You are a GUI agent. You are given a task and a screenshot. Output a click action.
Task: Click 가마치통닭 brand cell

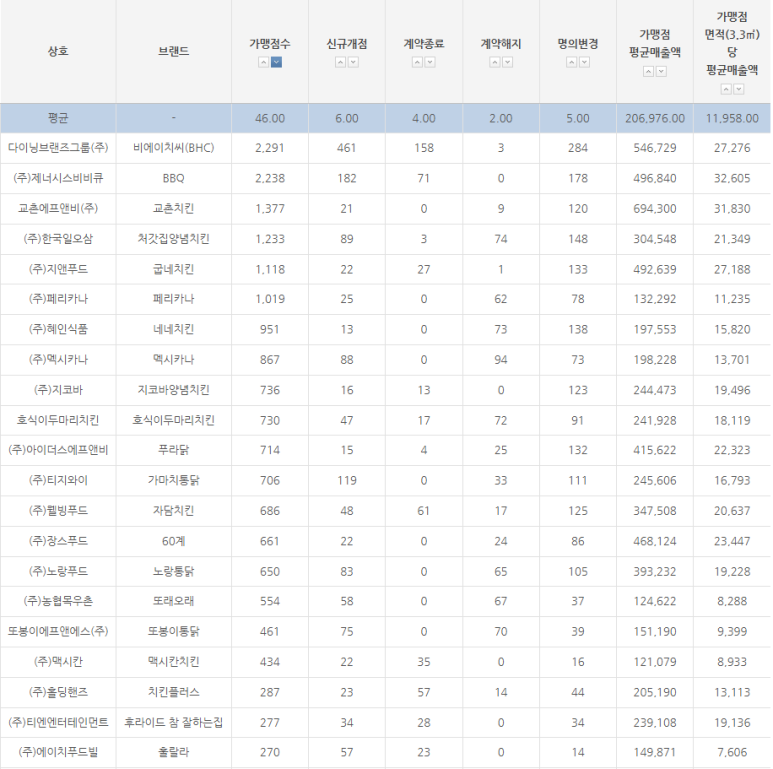click(x=174, y=480)
